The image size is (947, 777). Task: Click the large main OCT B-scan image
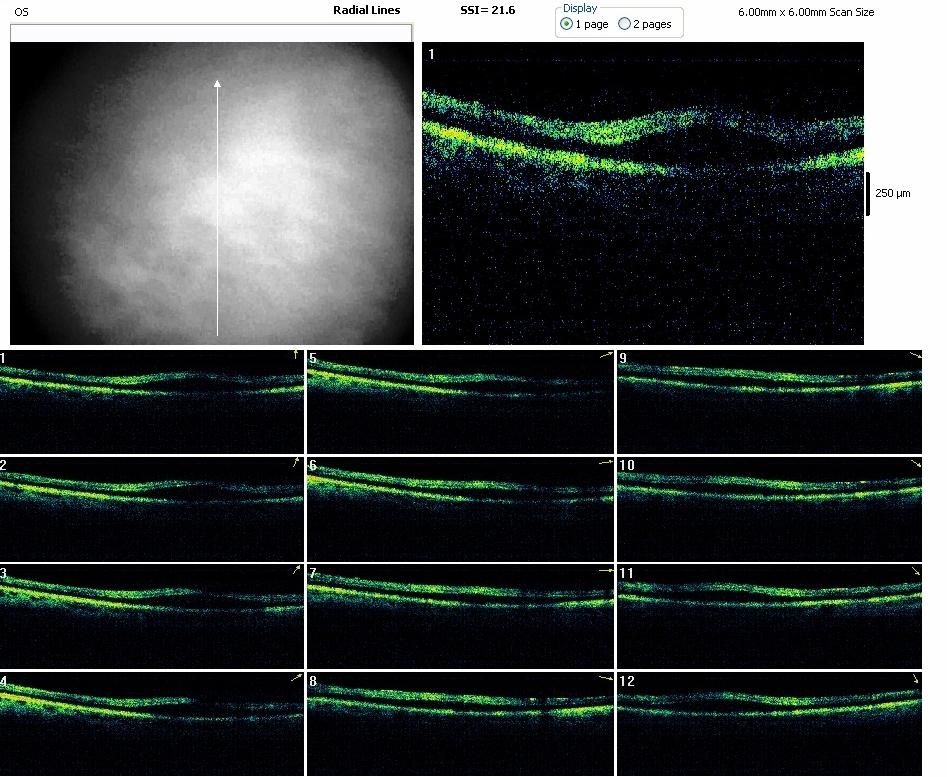642,193
